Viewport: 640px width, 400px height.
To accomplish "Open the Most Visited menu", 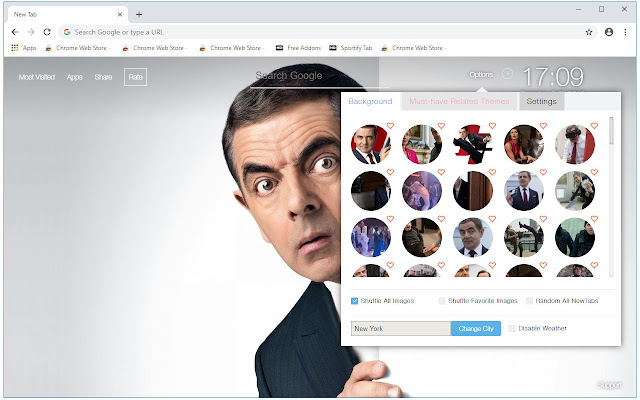I will tap(37, 77).
